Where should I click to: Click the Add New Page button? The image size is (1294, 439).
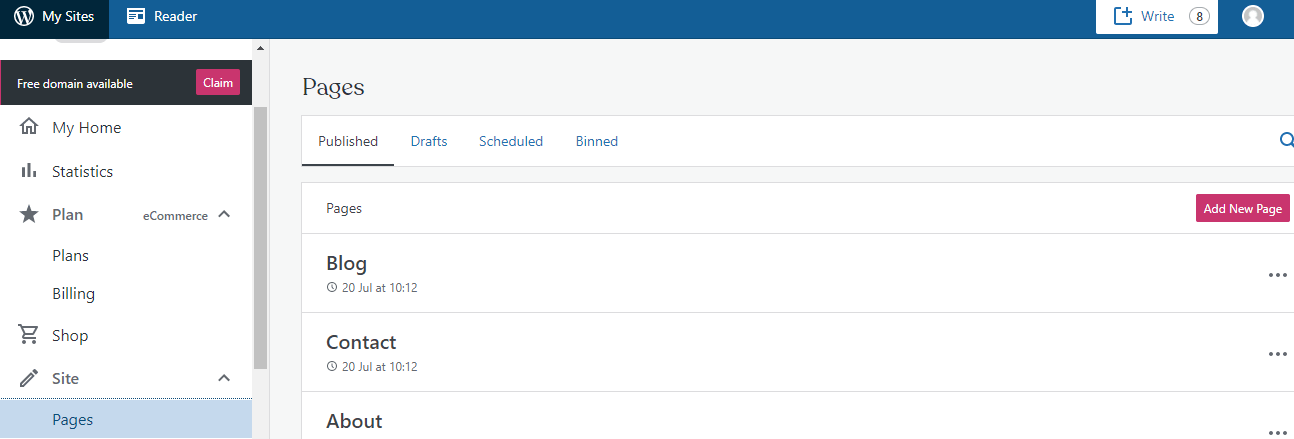[1242, 208]
